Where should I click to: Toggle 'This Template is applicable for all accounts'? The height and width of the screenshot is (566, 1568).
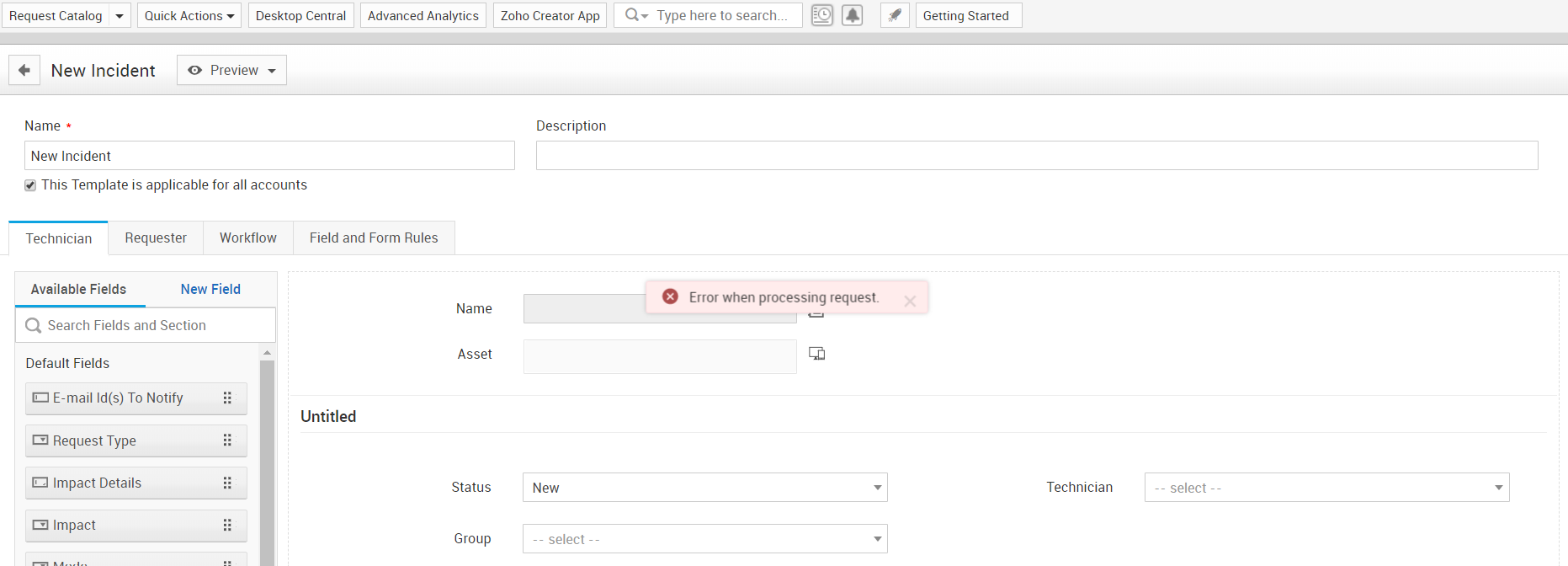coord(30,185)
